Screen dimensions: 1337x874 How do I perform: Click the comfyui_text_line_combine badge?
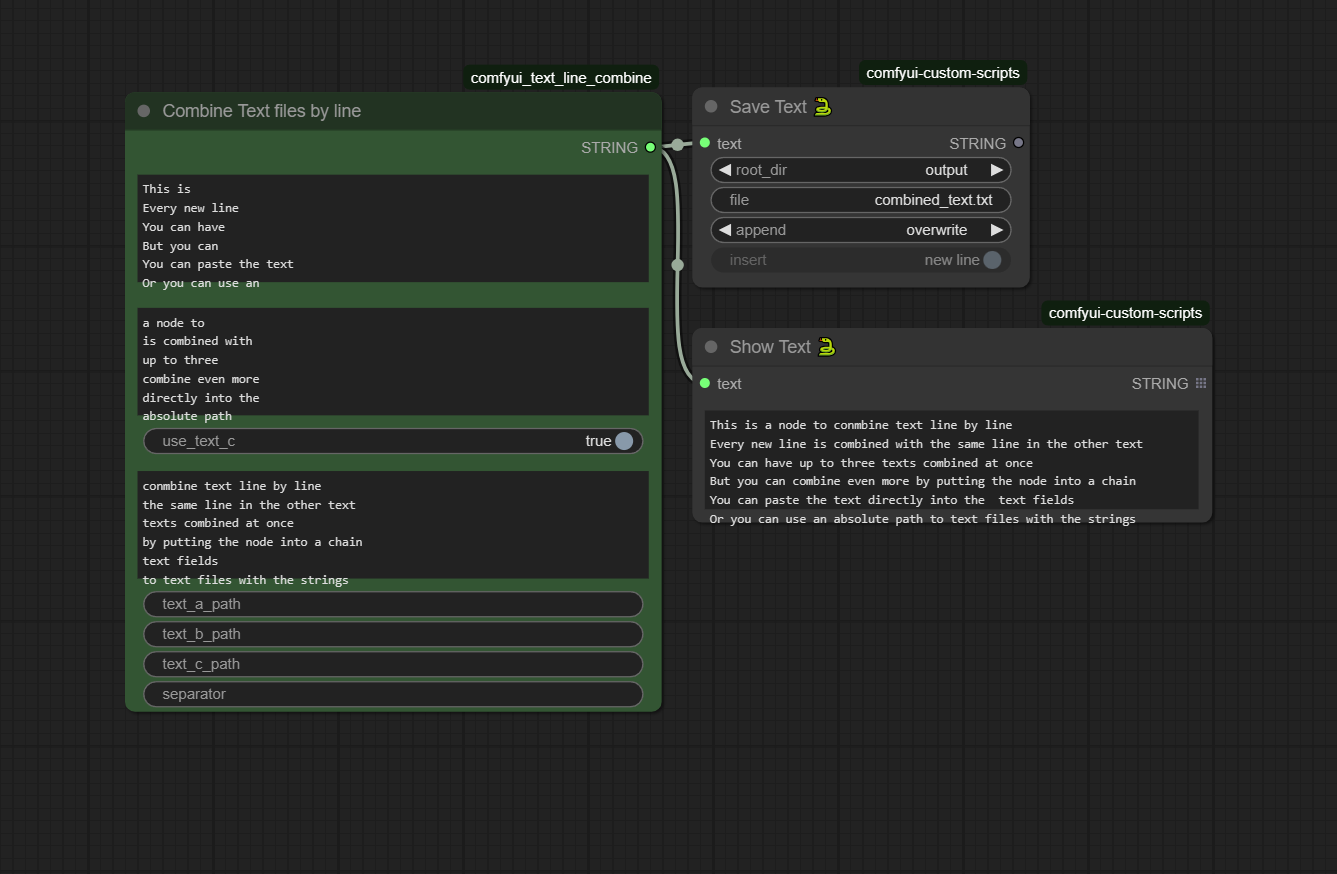click(x=561, y=78)
